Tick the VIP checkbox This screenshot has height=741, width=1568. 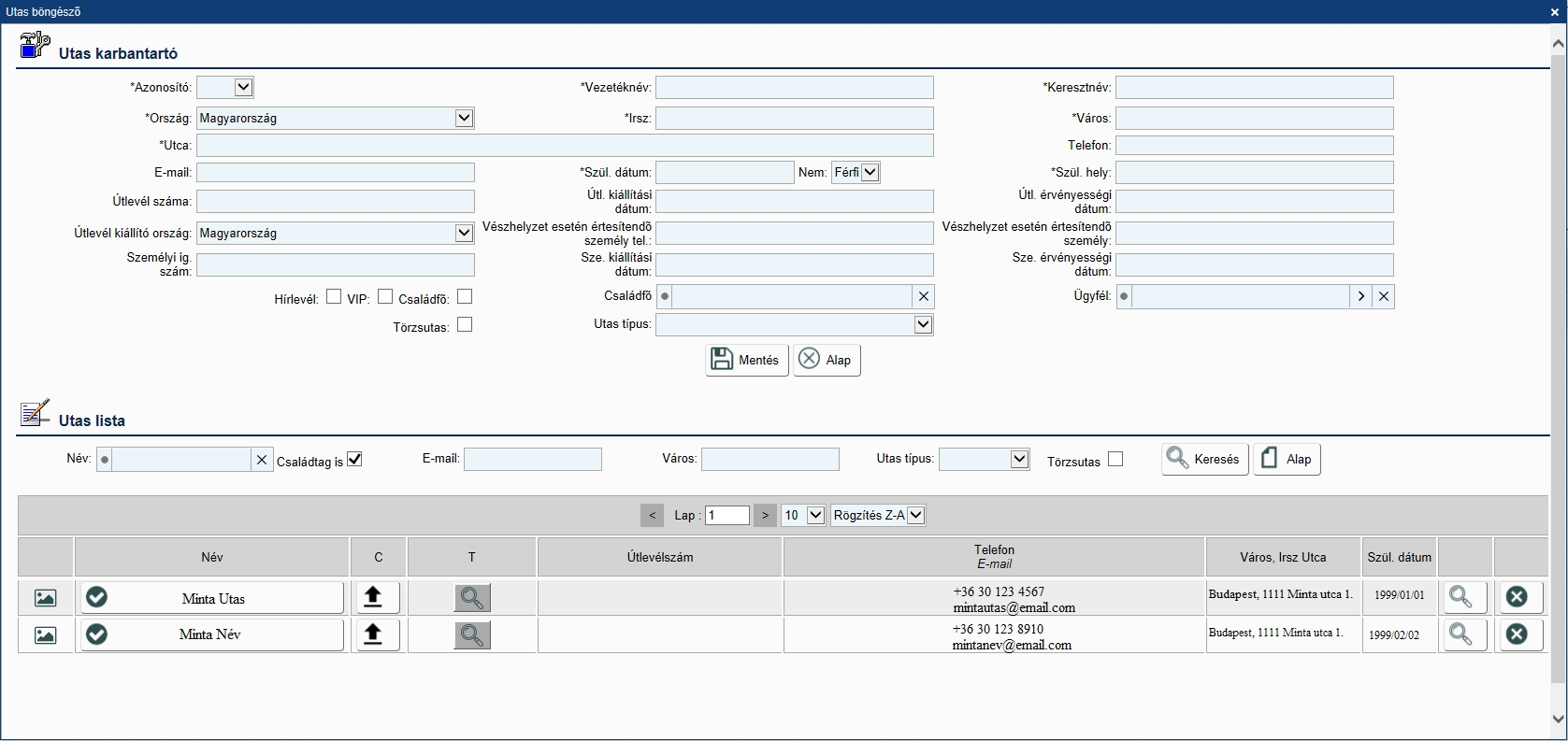385,297
